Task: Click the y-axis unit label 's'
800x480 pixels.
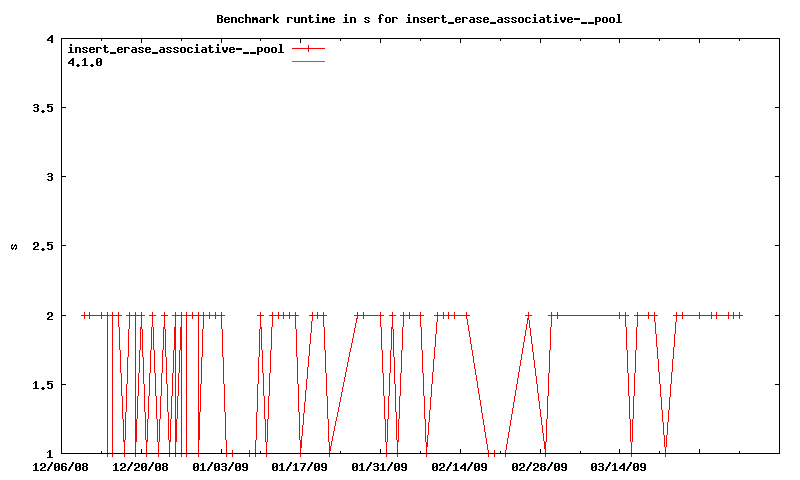Action: point(14,246)
